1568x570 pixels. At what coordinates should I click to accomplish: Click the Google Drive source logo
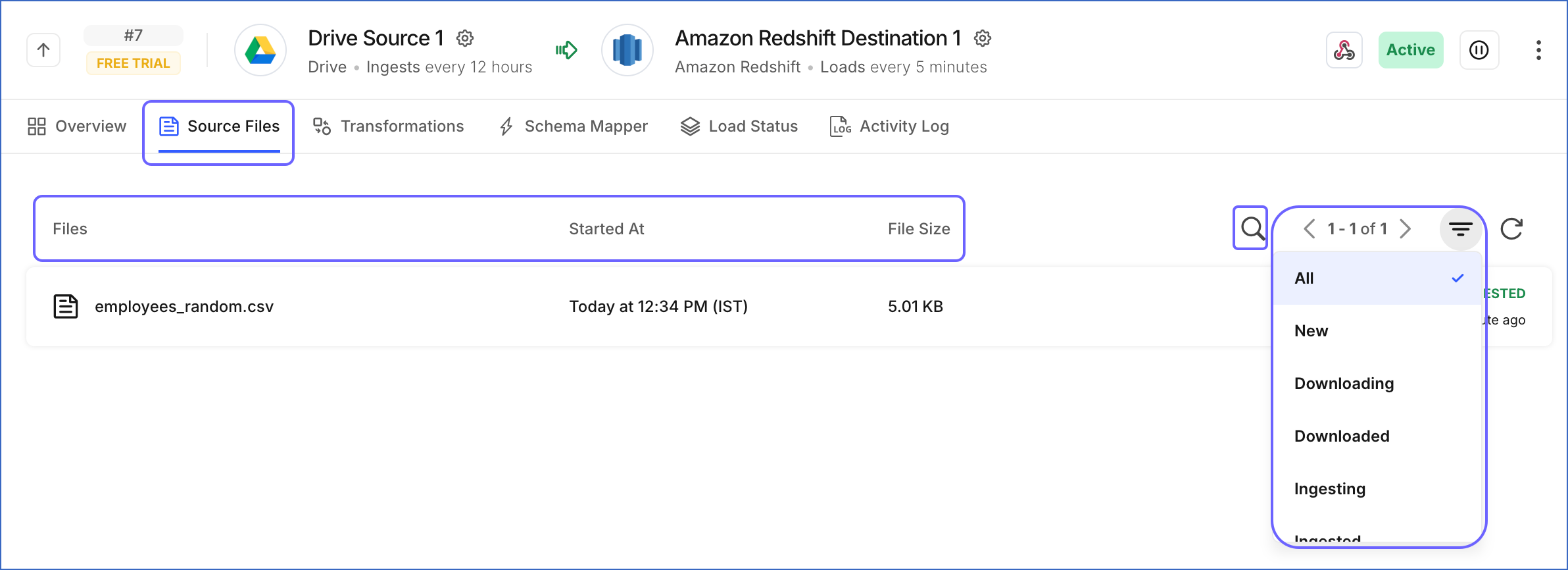[260, 50]
